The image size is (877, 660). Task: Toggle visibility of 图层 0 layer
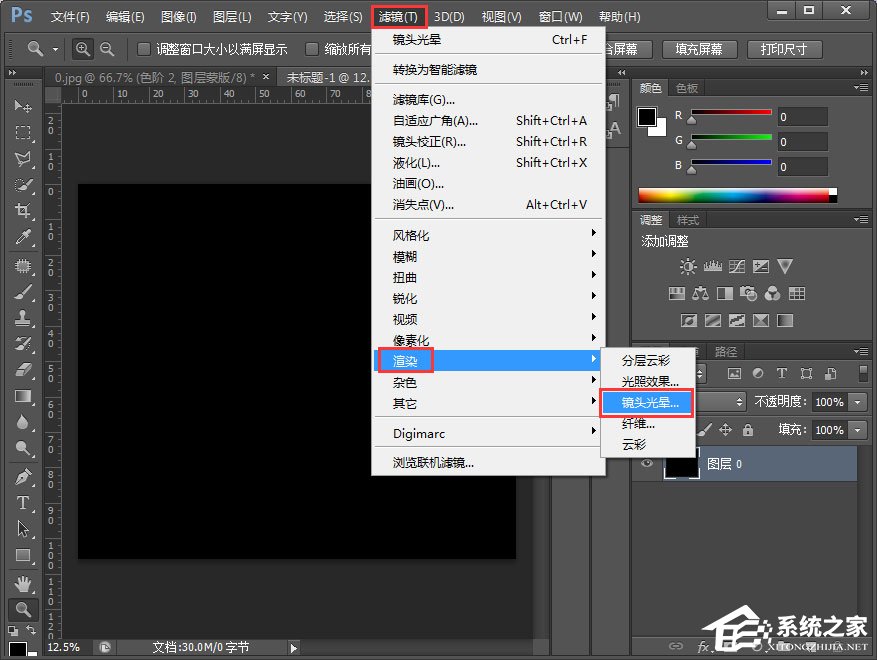647,464
